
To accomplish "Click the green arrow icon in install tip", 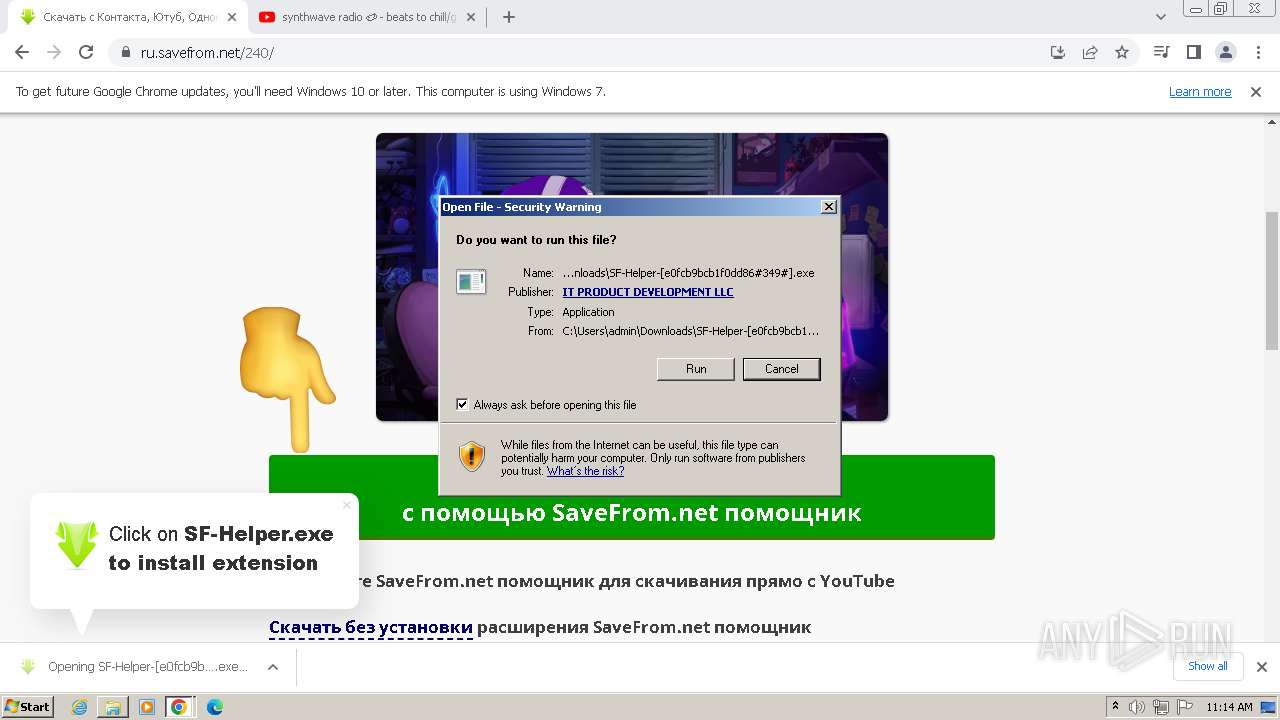I will tap(77, 546).
